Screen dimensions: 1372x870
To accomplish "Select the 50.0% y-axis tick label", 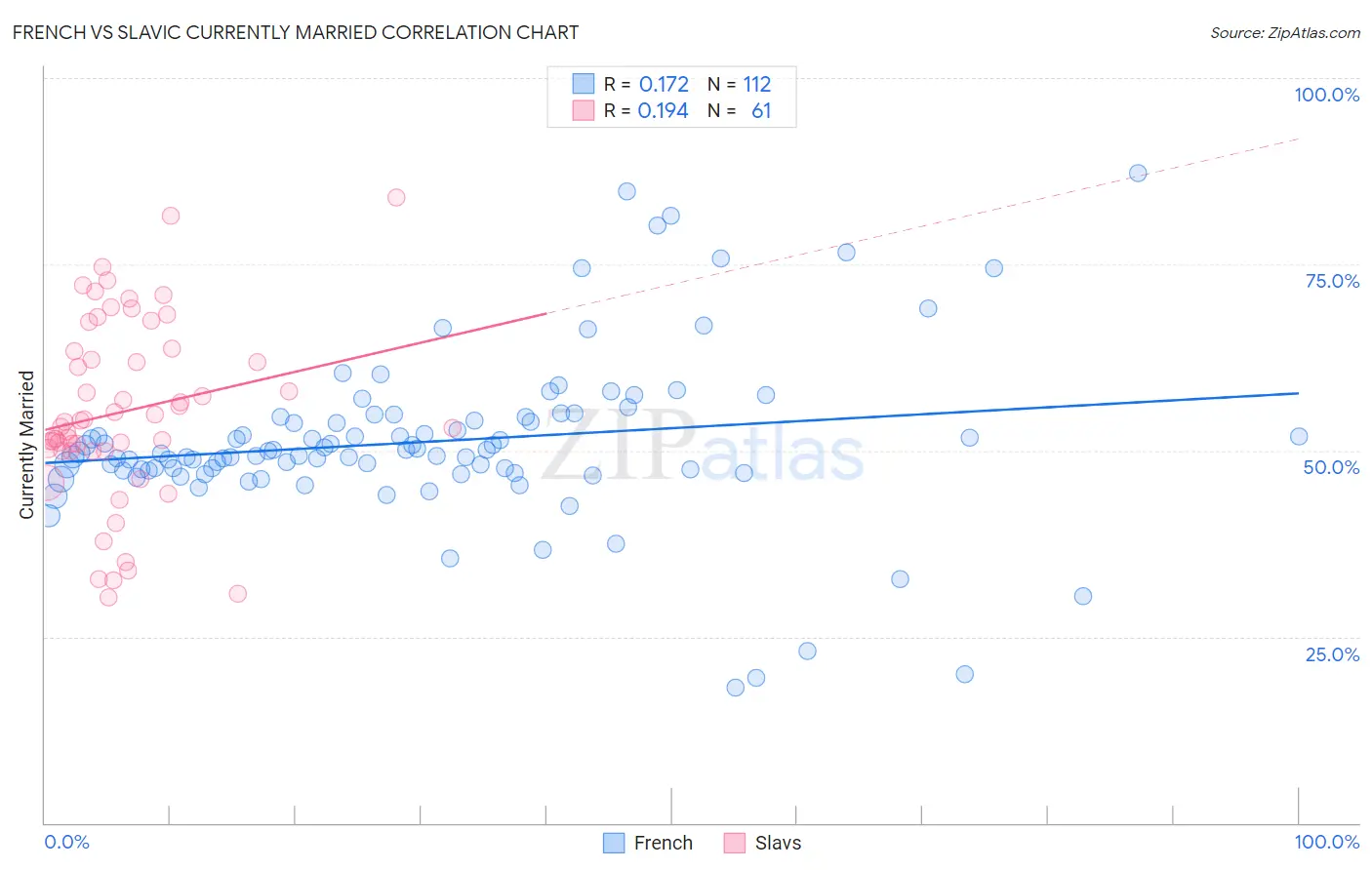I will coord(1331,467).
